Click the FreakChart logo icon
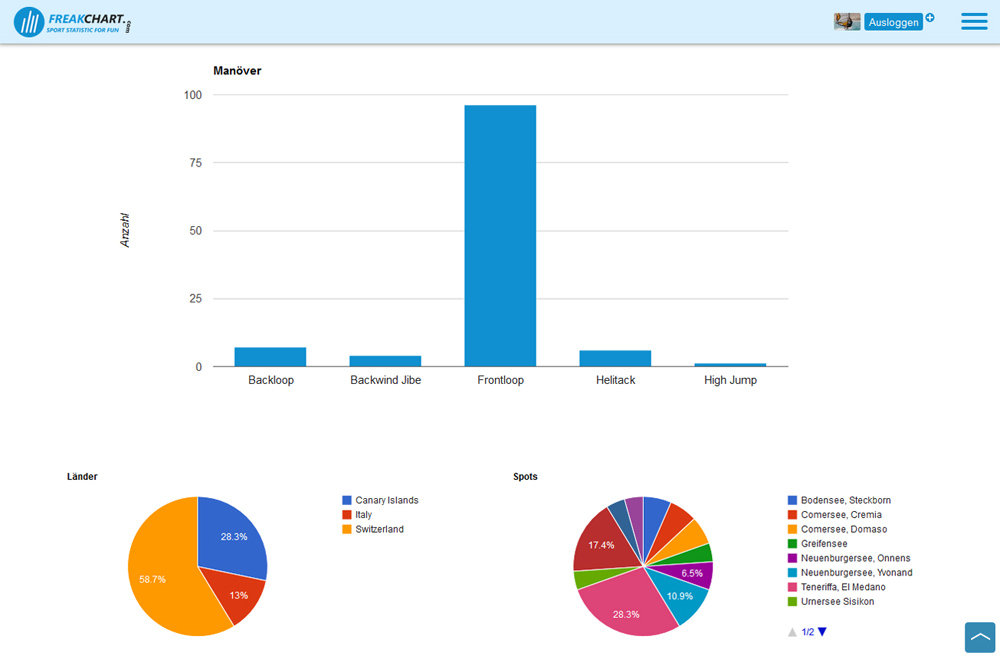Screen dimensions: 1000x656 [29, 22]
